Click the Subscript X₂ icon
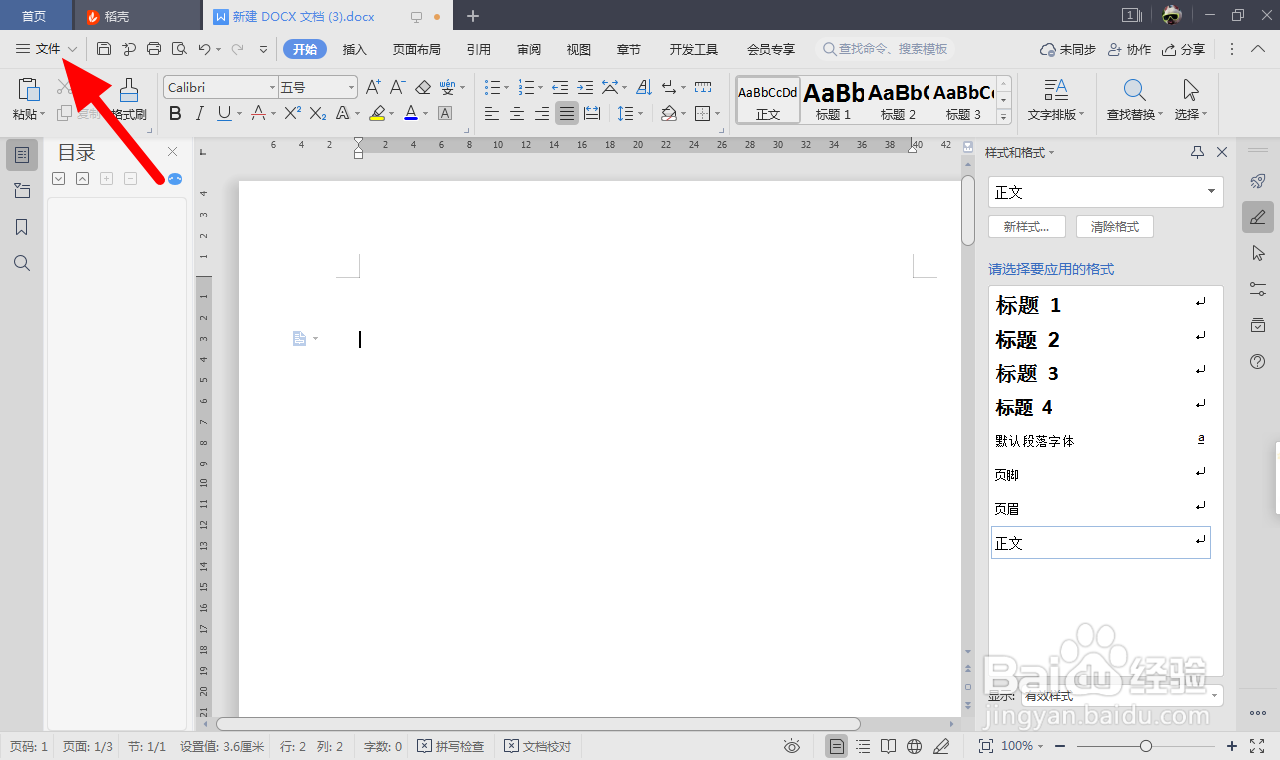 pos(318,113)
